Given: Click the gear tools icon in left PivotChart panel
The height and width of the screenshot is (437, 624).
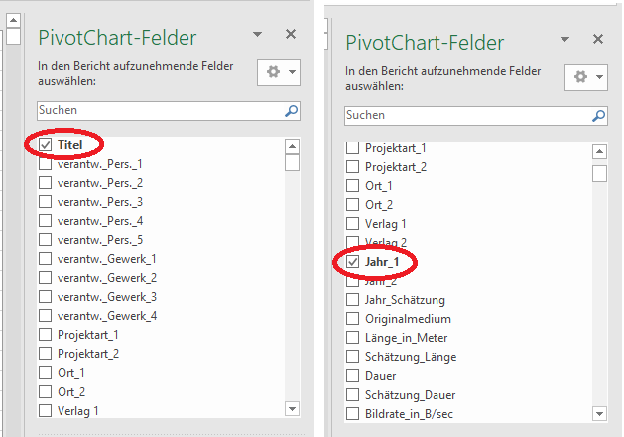Looking at the screenshot, I should pos(273,72).
